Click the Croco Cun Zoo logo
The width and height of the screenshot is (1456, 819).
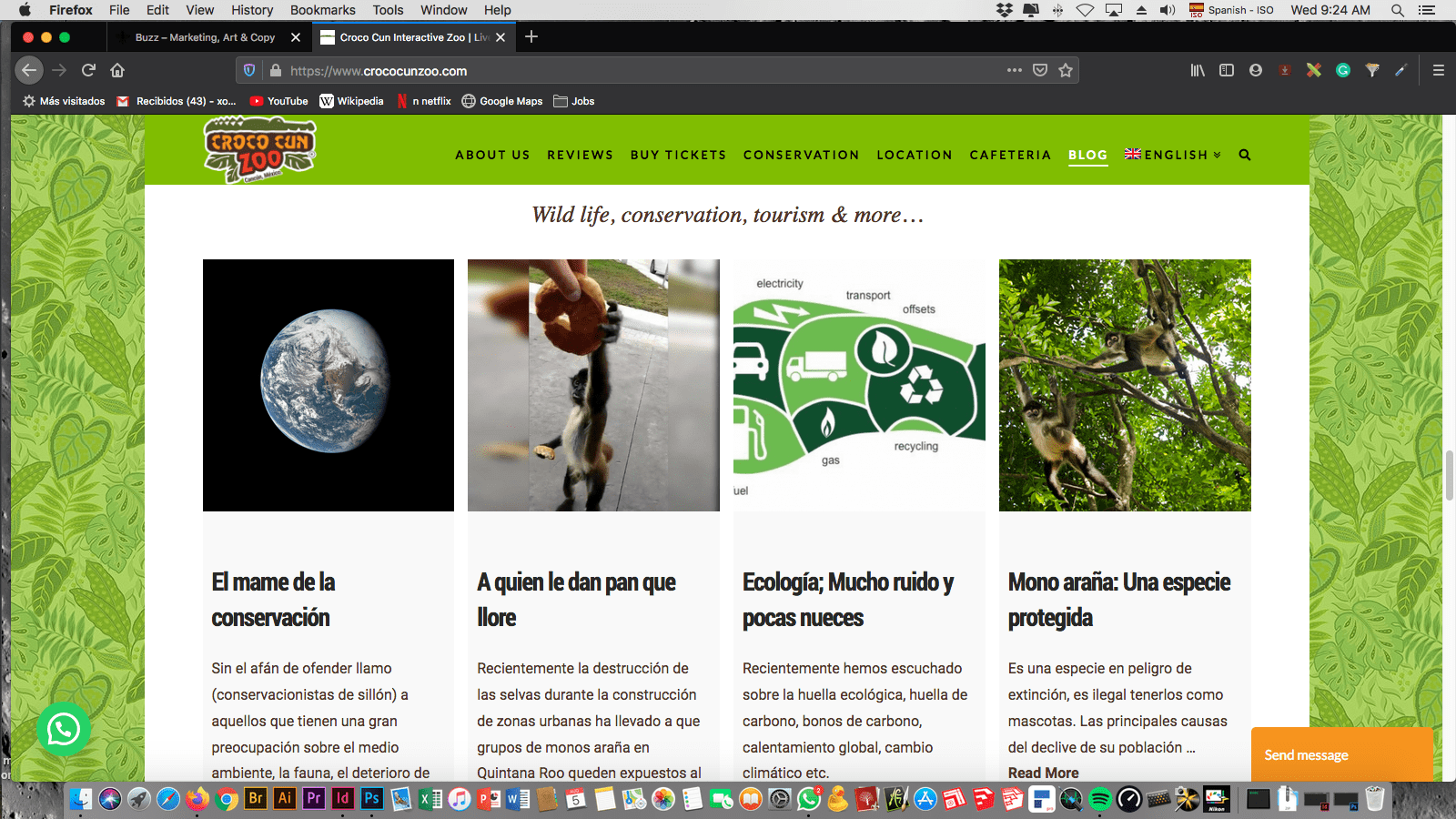pyautogui.click(x=259, y=150)
